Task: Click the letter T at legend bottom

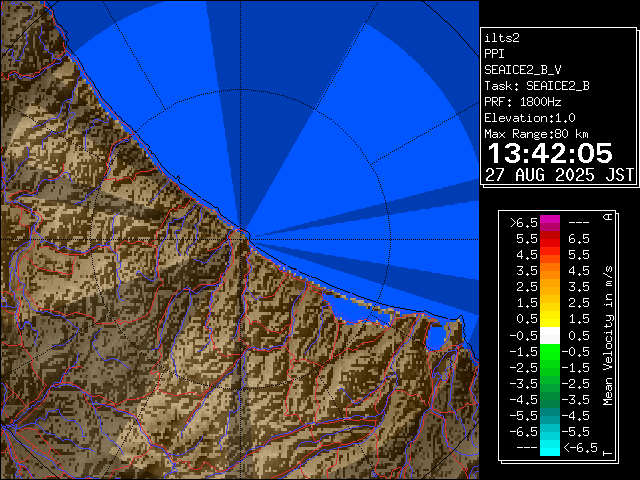Action: 608,453
